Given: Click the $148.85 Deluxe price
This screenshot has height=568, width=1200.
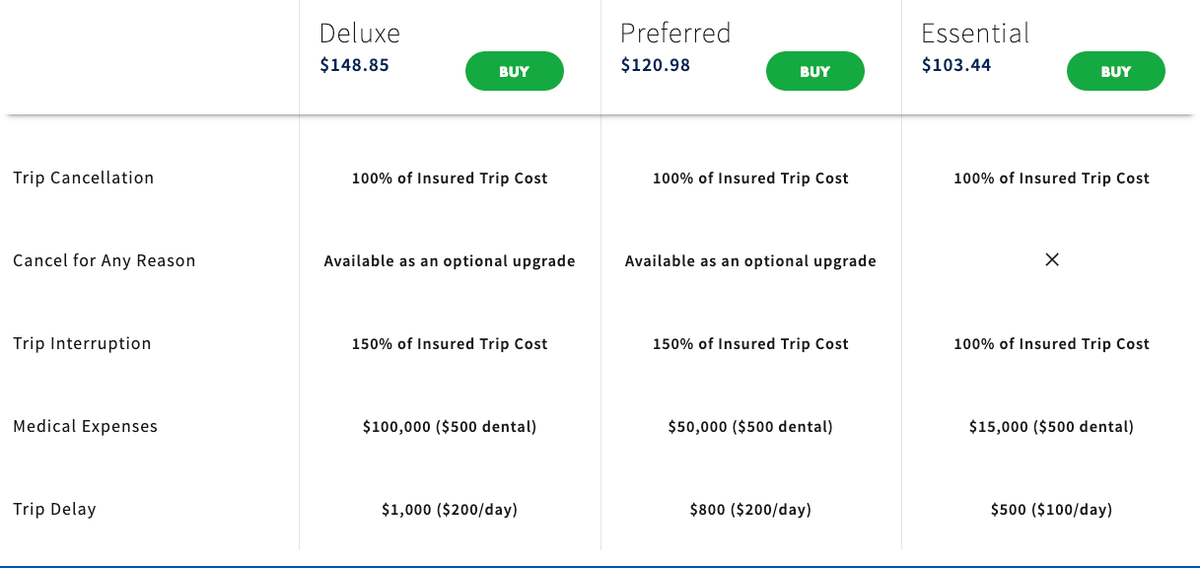Looking at the screenshot, I should click(x=354, y=66).
